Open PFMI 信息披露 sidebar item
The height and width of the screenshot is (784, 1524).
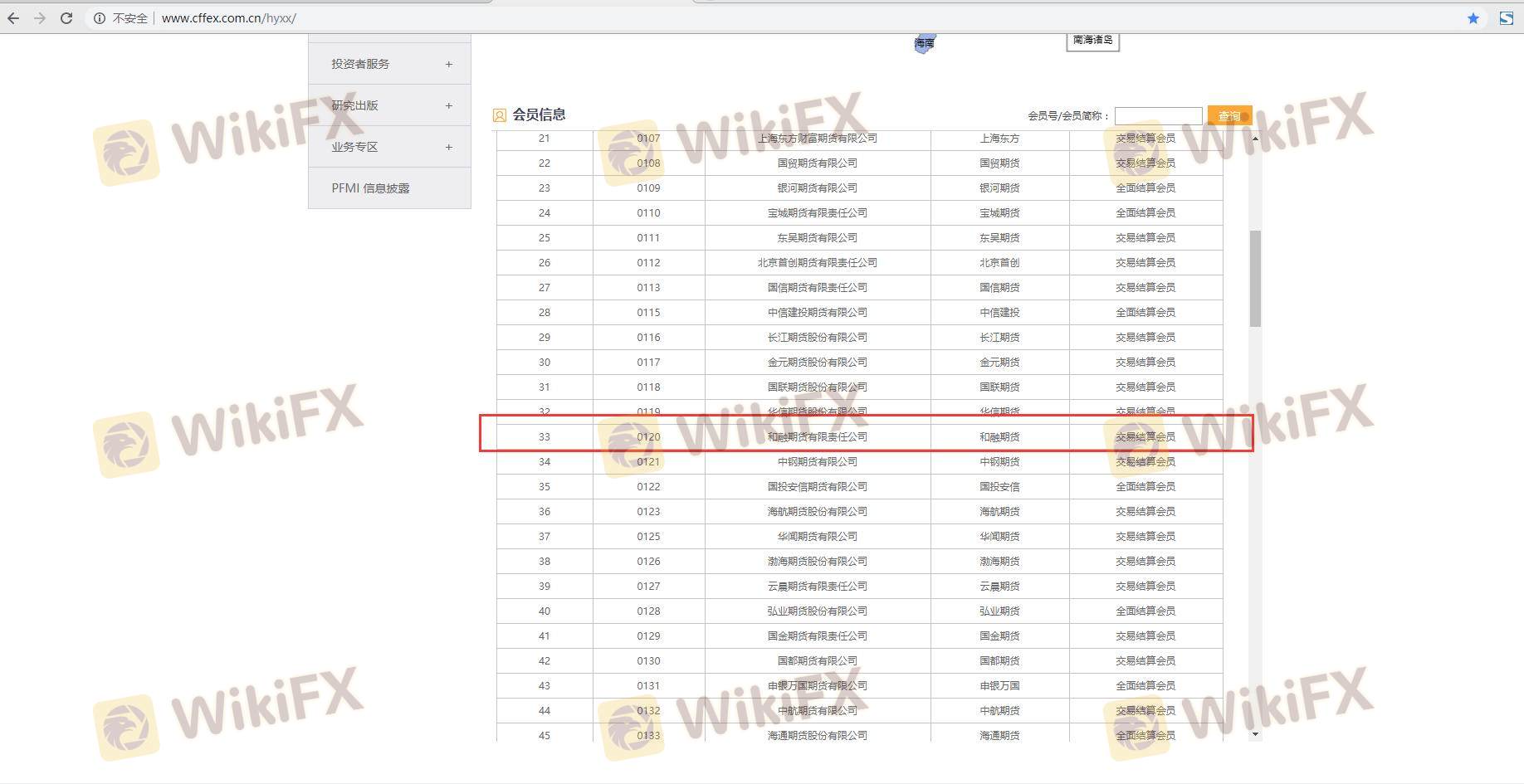(370, 188)
